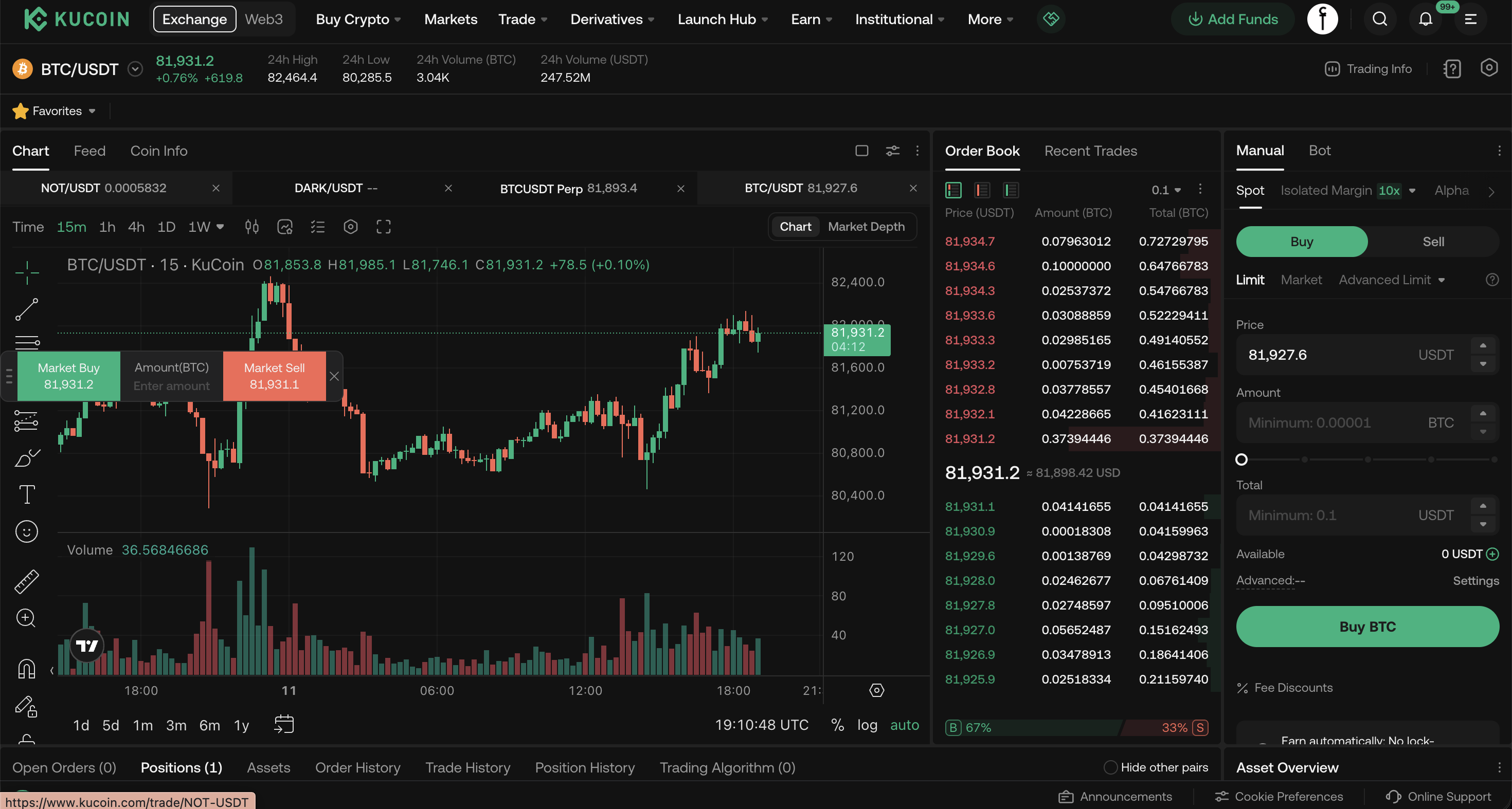Click the Add Funds button

(x=1232, y=20)
